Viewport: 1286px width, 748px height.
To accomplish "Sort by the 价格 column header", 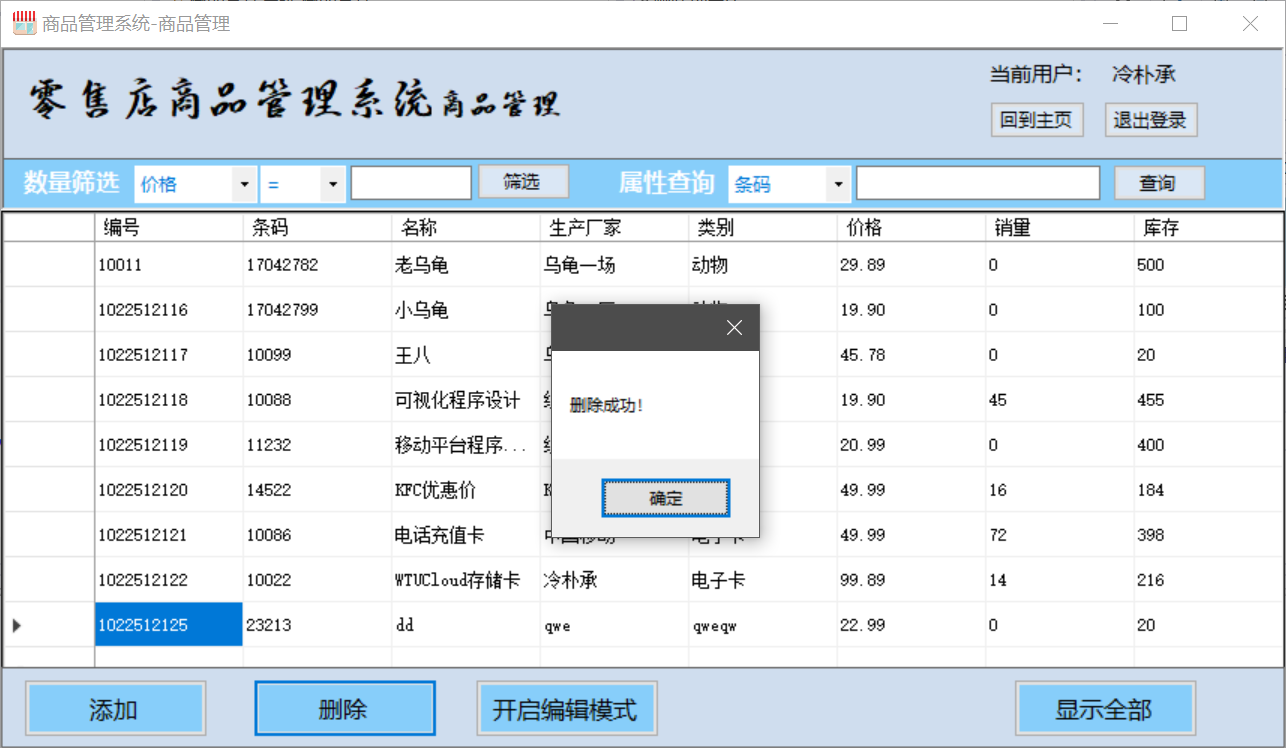I will point(912,228).
